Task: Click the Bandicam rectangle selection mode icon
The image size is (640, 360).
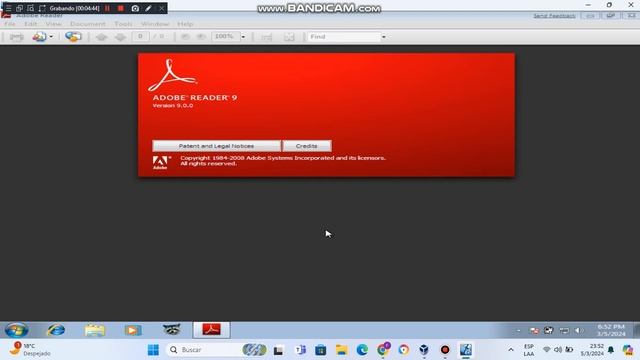Action: pos(42,8)
